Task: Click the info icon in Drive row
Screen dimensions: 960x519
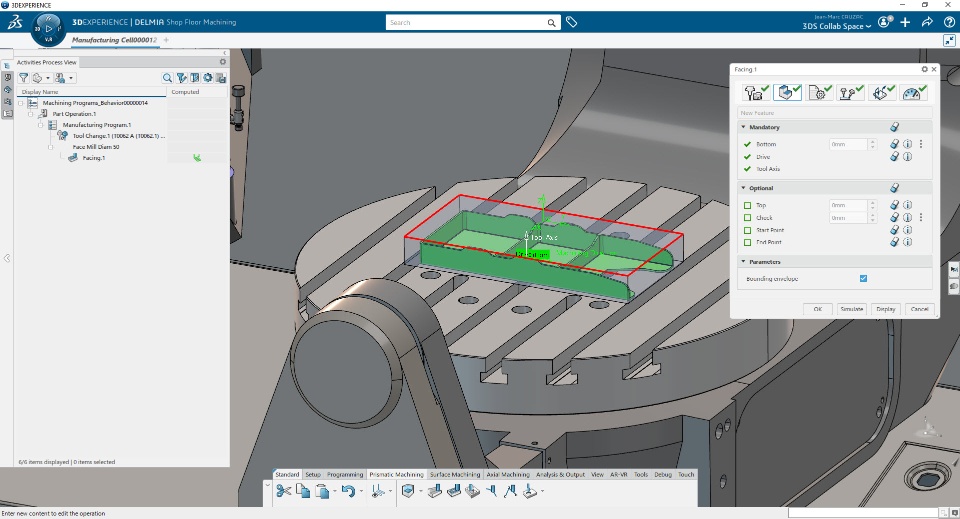Action: [907, 157]
